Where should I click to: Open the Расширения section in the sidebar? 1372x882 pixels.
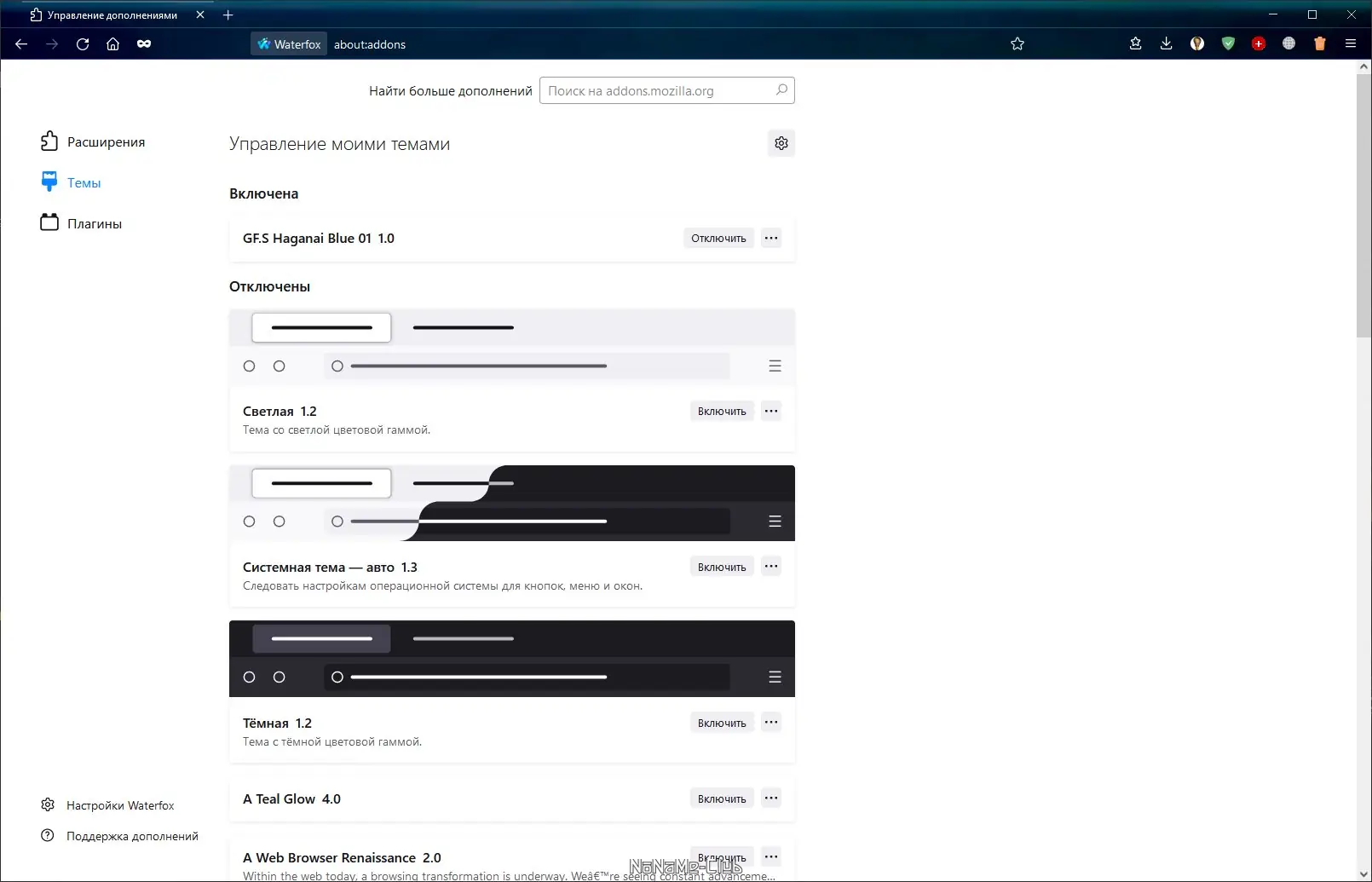coord(93,141)
